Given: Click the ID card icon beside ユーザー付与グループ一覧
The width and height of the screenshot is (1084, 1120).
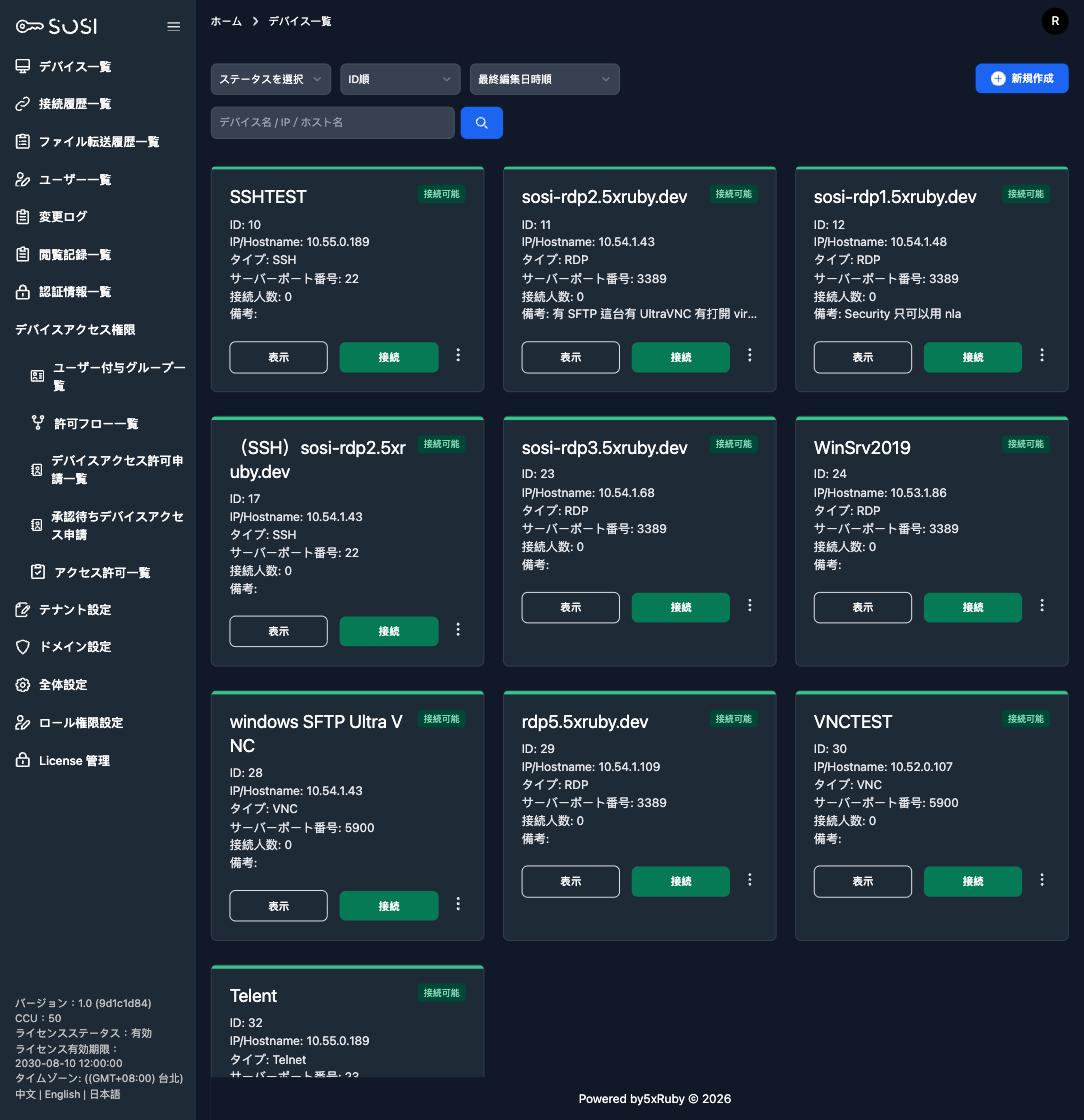Looking at the screenshot, I should (x=38, y=376).
